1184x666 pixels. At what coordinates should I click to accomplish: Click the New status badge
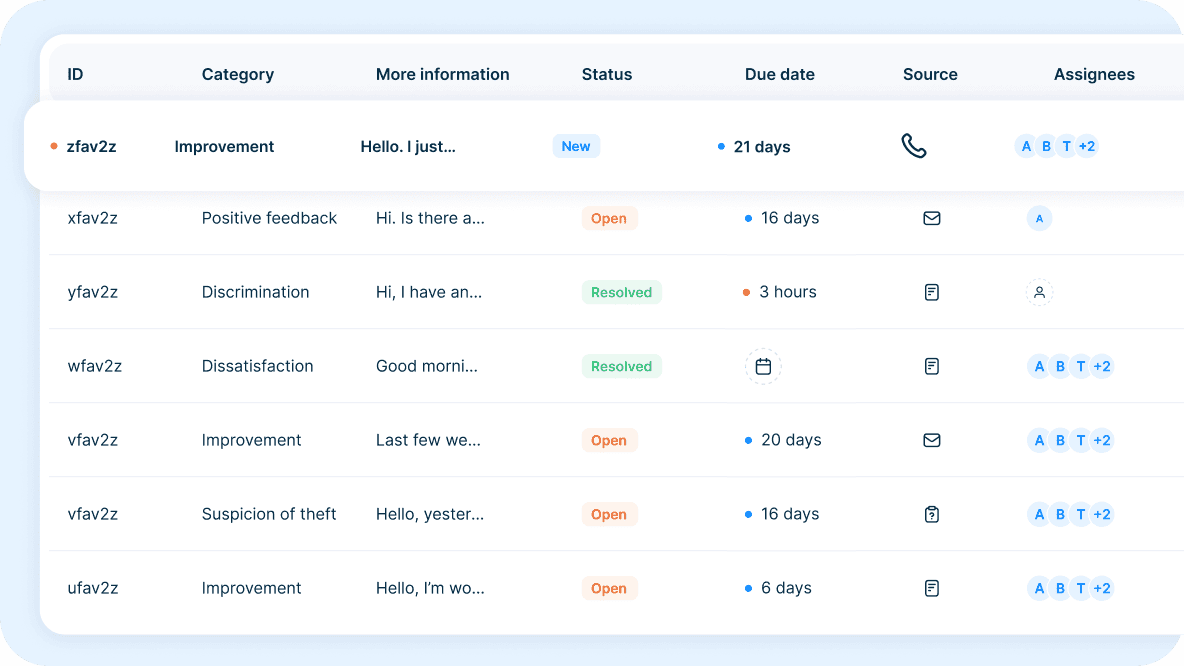click(x=576, y=146)
